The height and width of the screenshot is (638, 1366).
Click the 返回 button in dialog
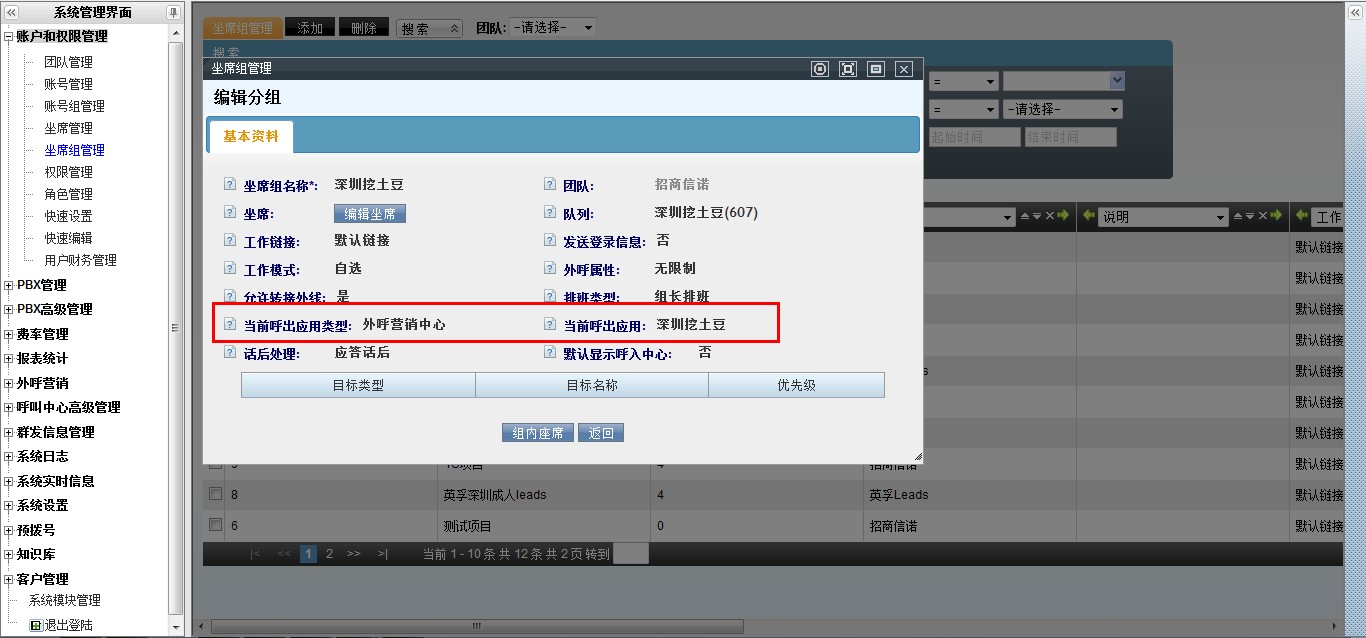pyautogui.click(x=601, y=433)
